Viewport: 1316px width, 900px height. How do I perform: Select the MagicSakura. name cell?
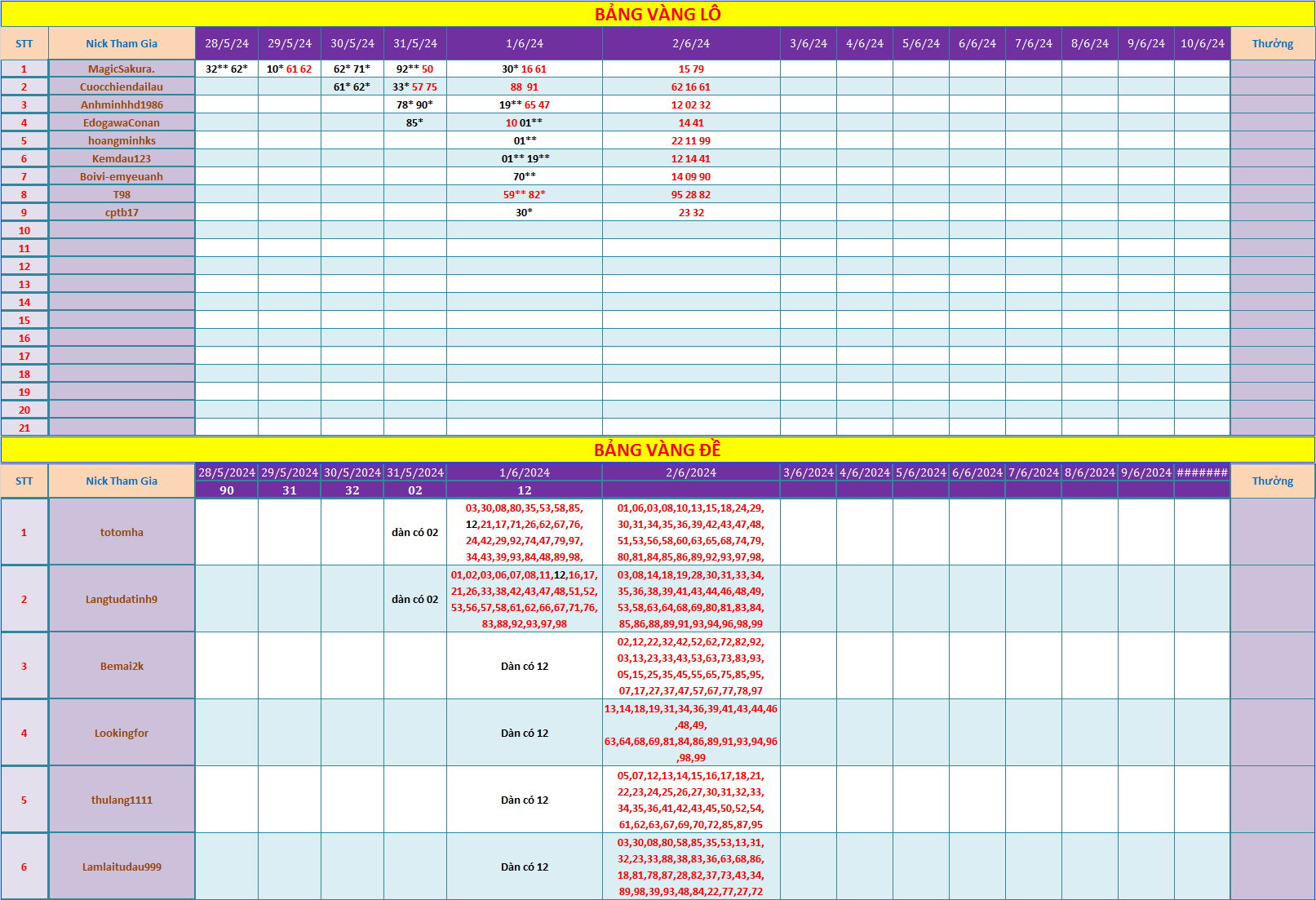coord(122,69)
